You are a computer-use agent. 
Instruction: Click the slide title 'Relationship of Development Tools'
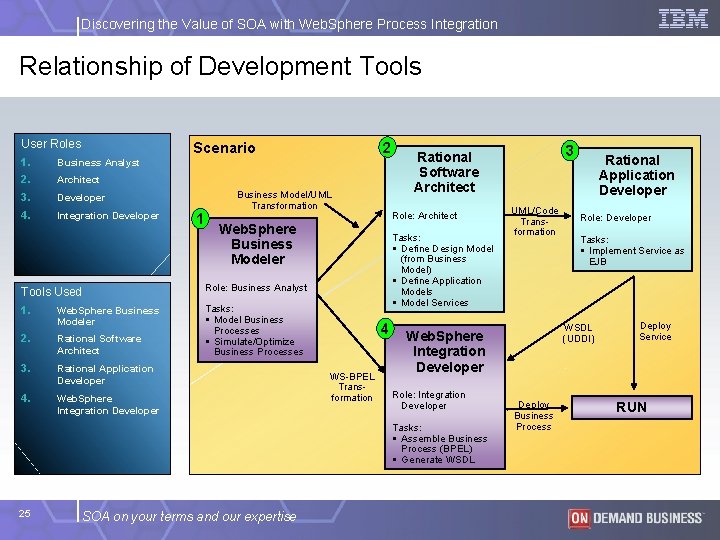(220, 66)
